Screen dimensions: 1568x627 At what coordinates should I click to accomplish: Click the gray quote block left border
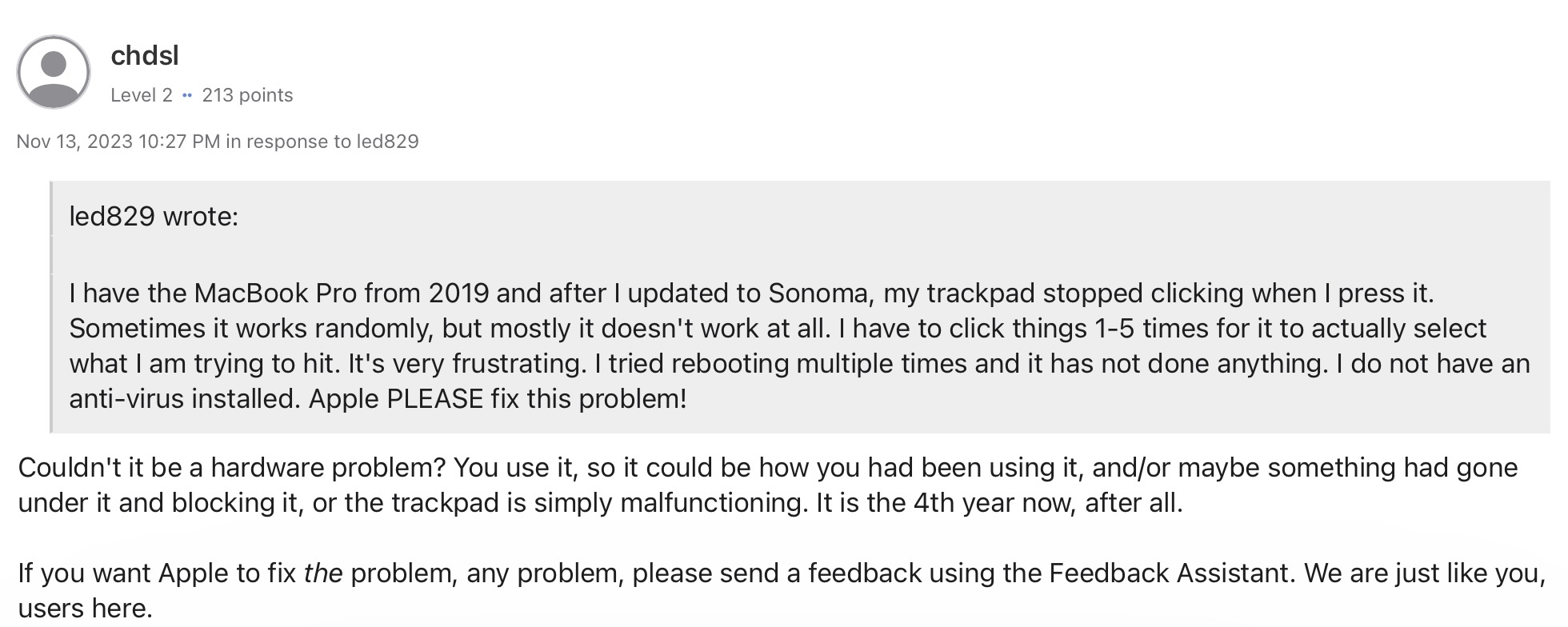coord(51,307)
